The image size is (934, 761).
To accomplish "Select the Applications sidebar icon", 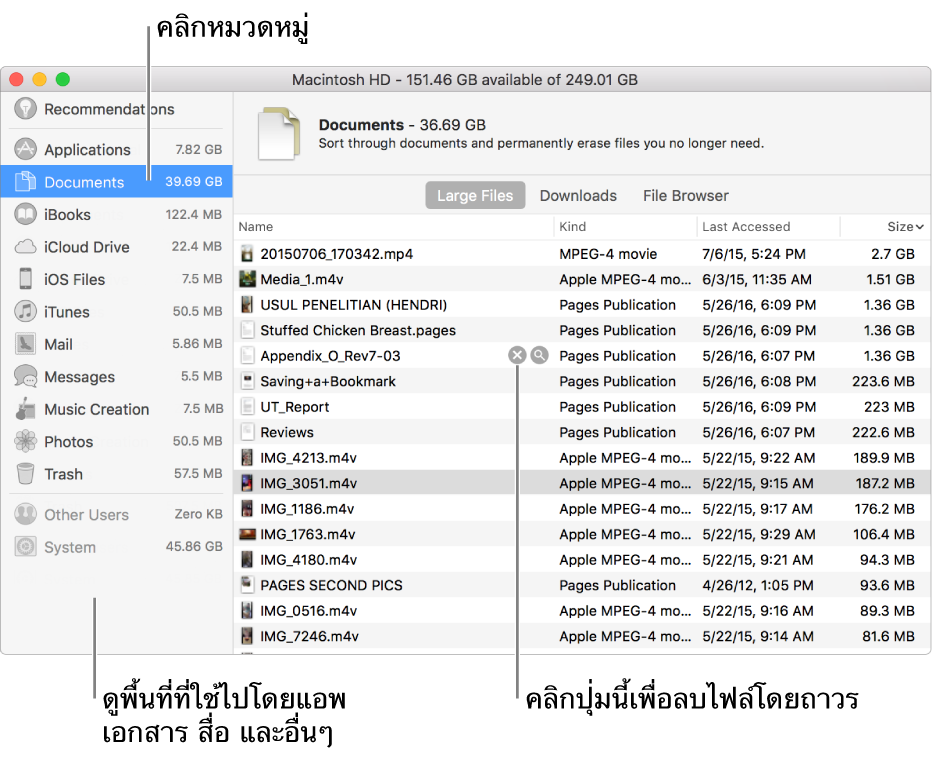I will (25, 149).
